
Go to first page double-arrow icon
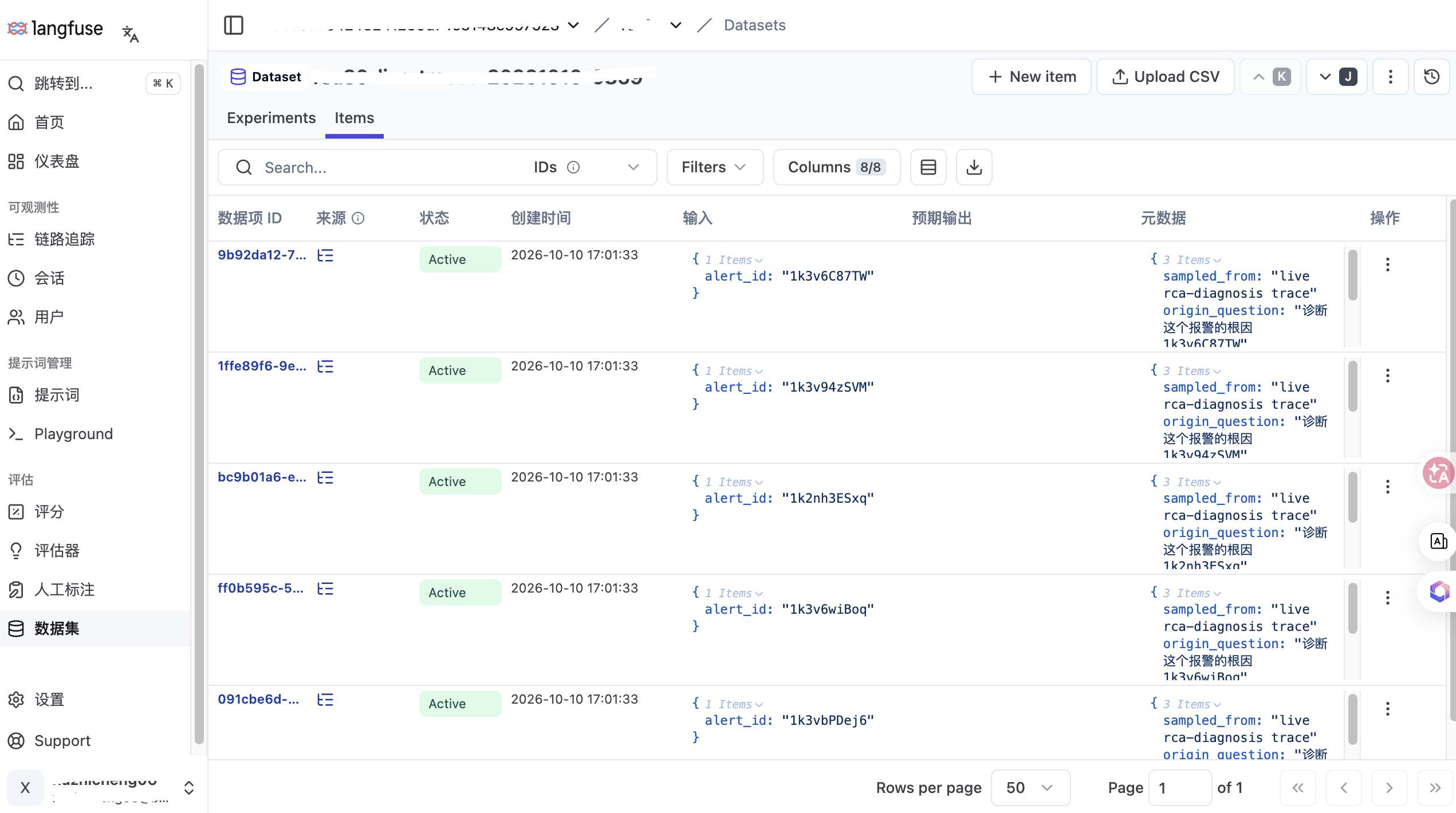1298,788
